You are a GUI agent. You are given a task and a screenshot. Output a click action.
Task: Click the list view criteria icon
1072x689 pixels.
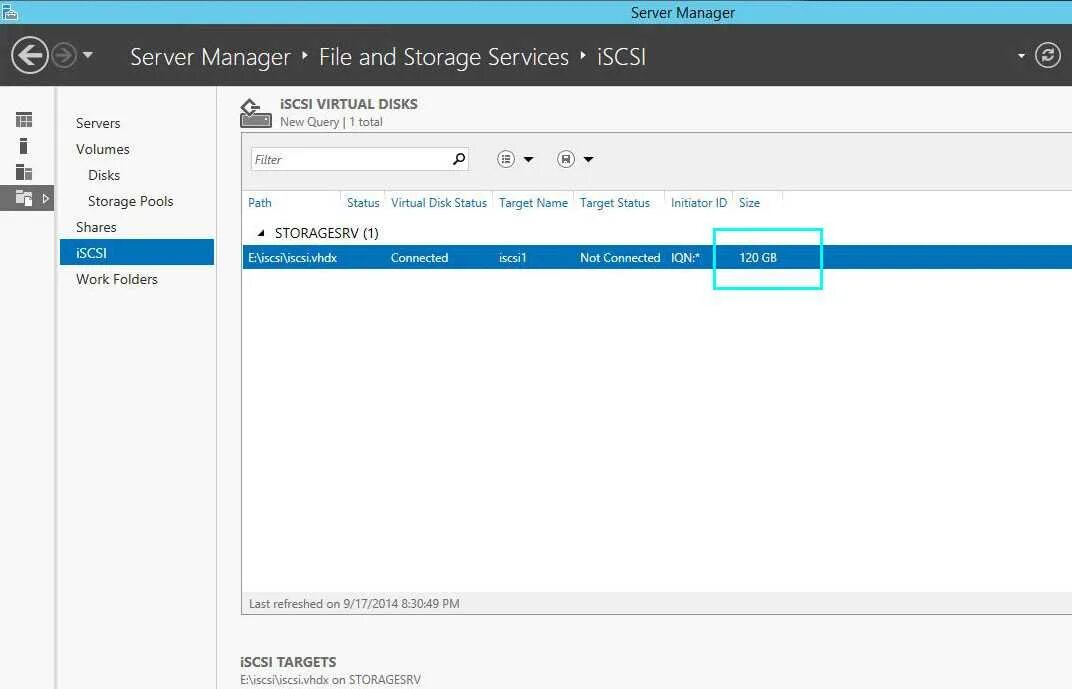pyautogui.click(x=506, y=159)
